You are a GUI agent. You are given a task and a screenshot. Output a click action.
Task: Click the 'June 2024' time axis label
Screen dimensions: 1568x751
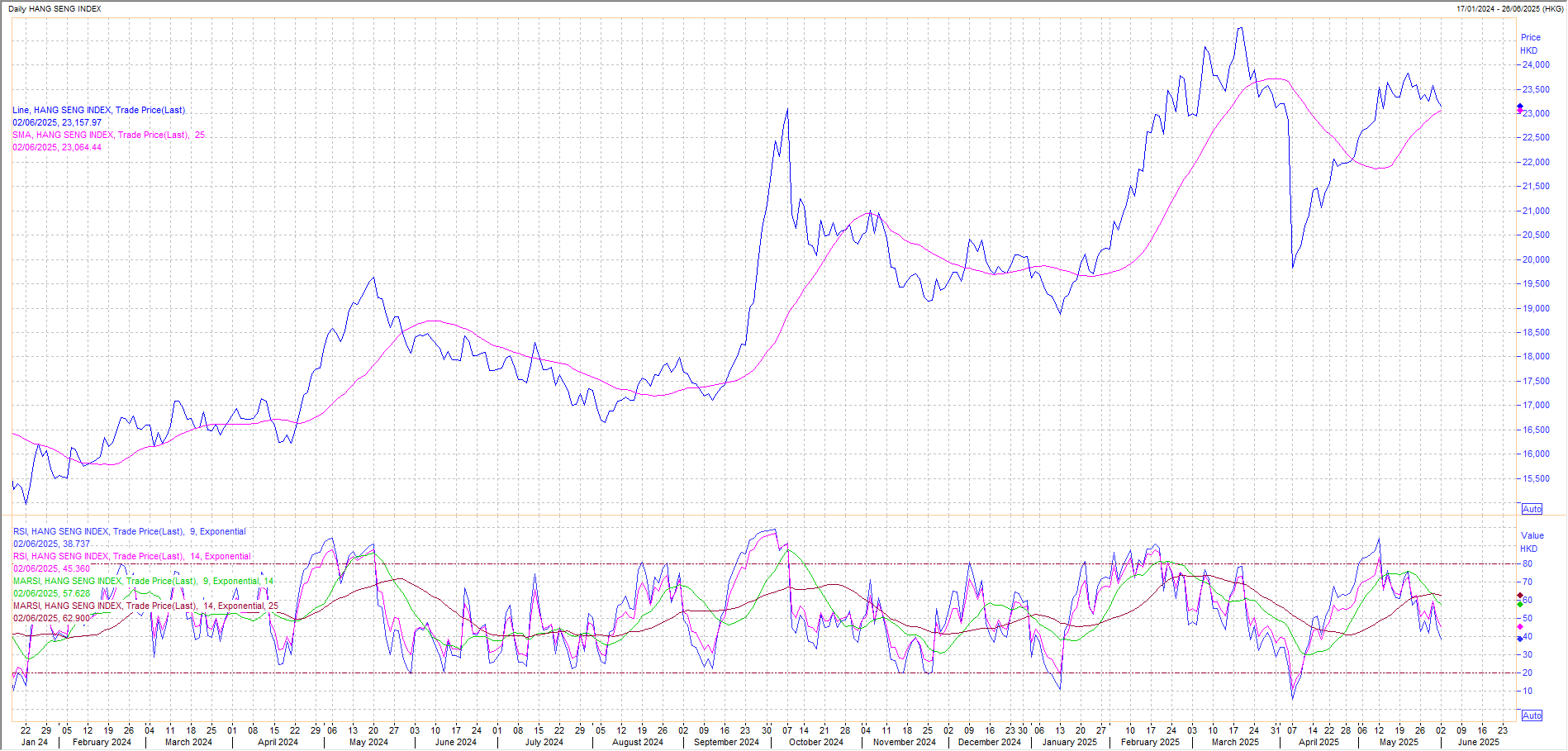pos(456,742)
